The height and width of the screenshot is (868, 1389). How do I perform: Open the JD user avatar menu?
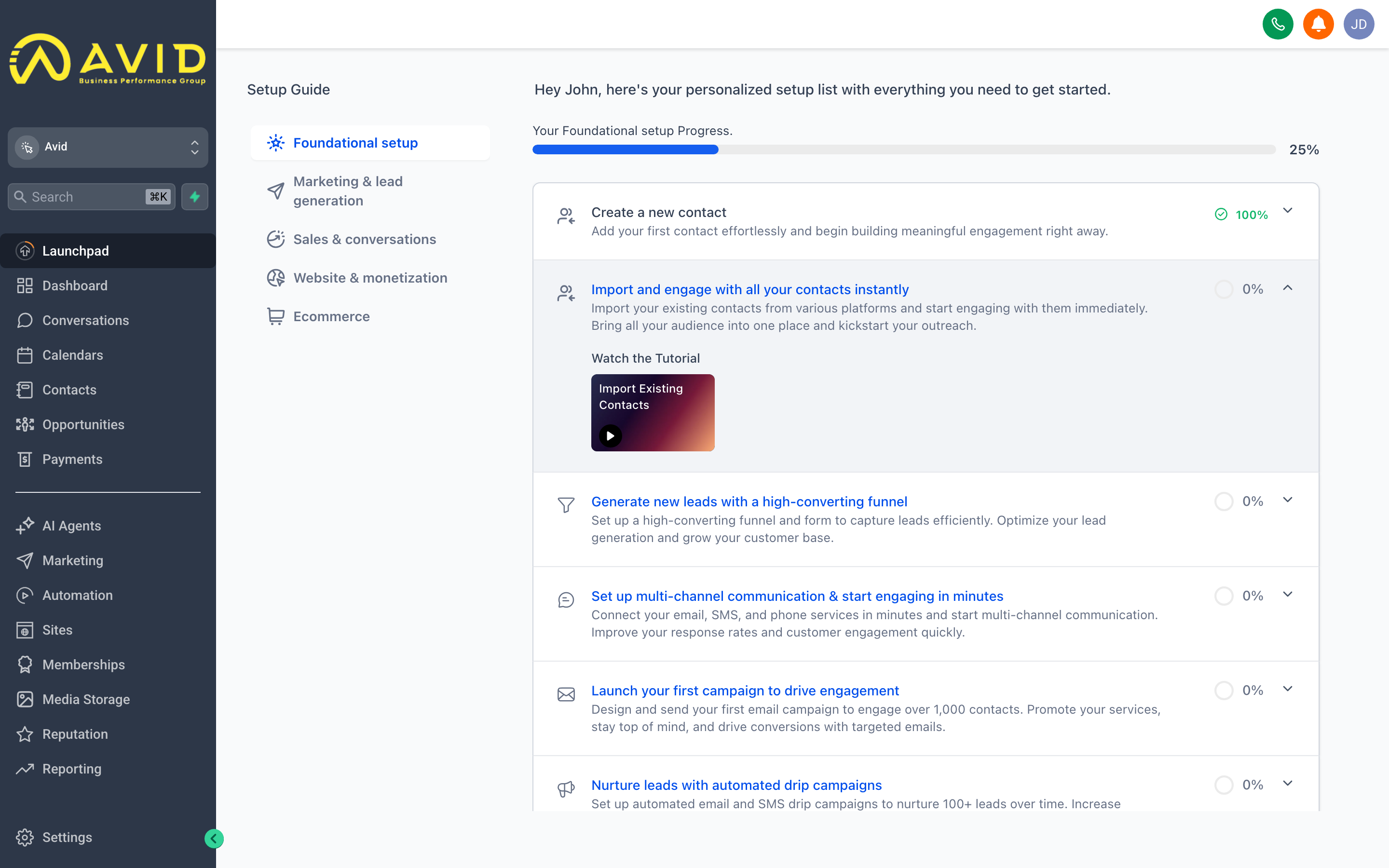click(x=1359, y=24)
